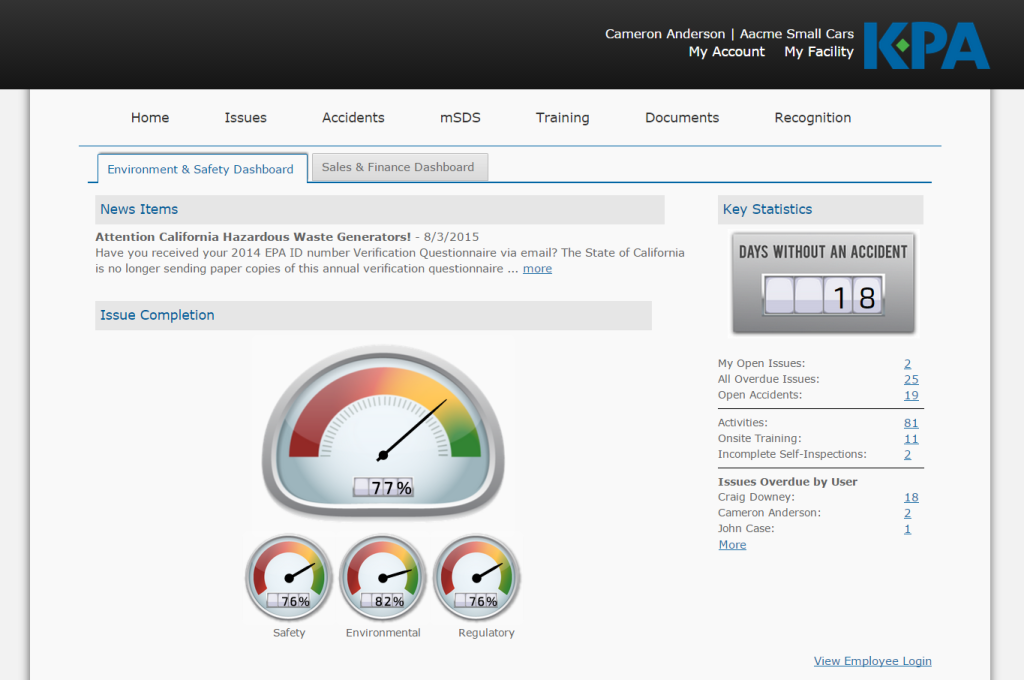View All Overdue Issues count 25
The image size is (1024, 680).
click(x=911, y=380)
